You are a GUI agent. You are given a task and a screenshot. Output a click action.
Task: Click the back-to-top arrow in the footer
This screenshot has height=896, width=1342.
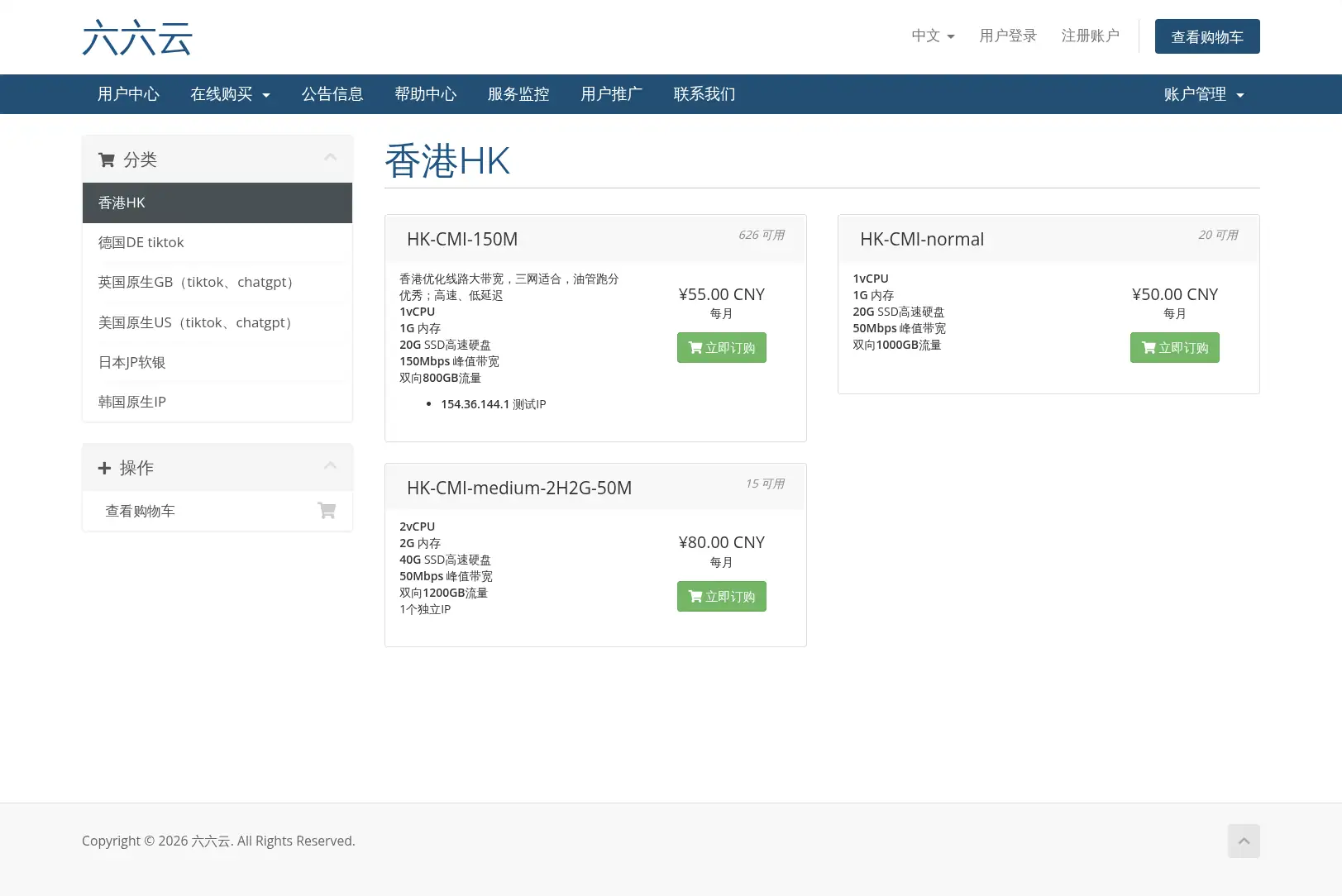click(1244, 841)
